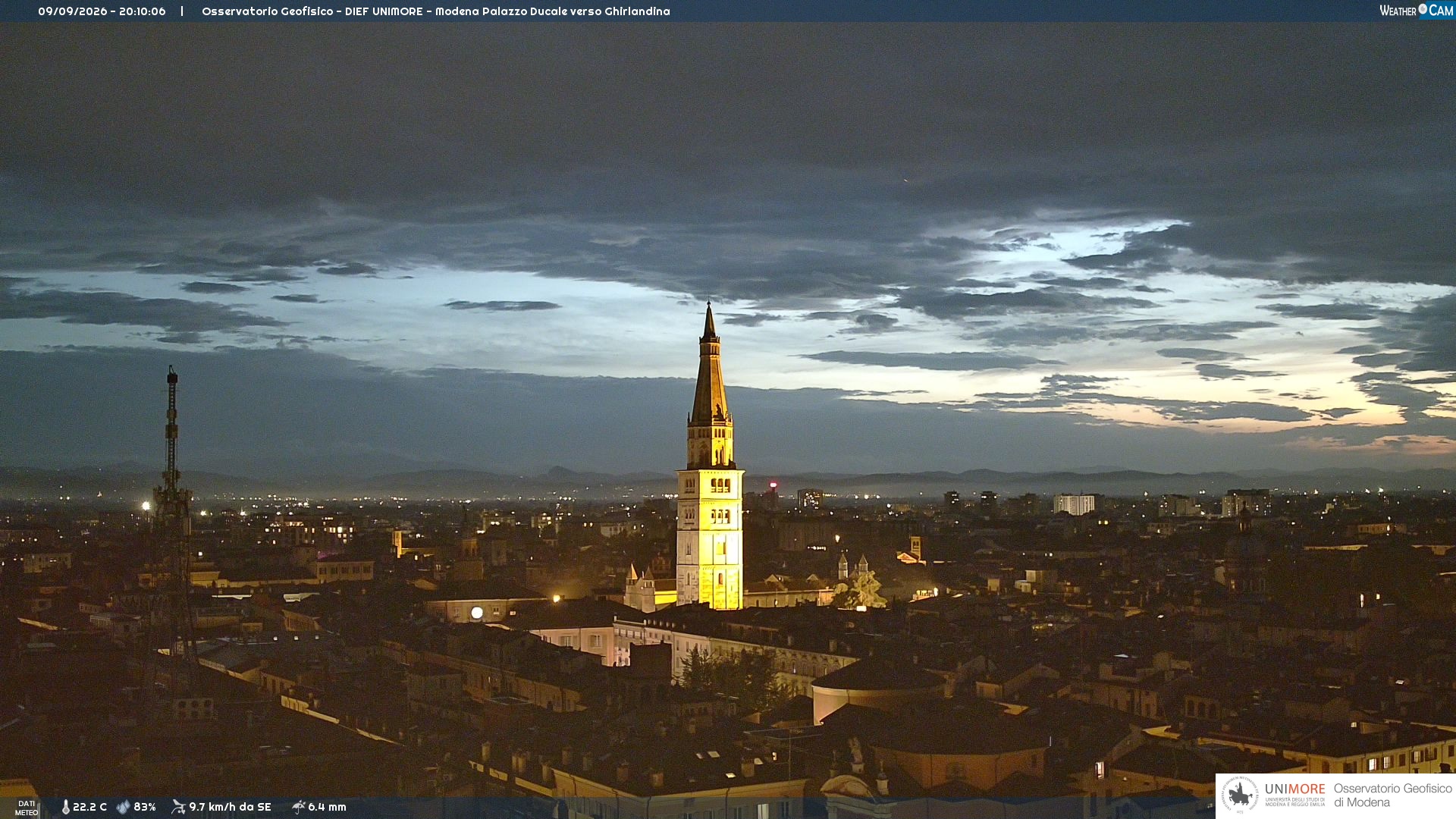Click the WeatherCam logo
The height and width of the screenshot is (819, 1456).
coord(1416,11)
